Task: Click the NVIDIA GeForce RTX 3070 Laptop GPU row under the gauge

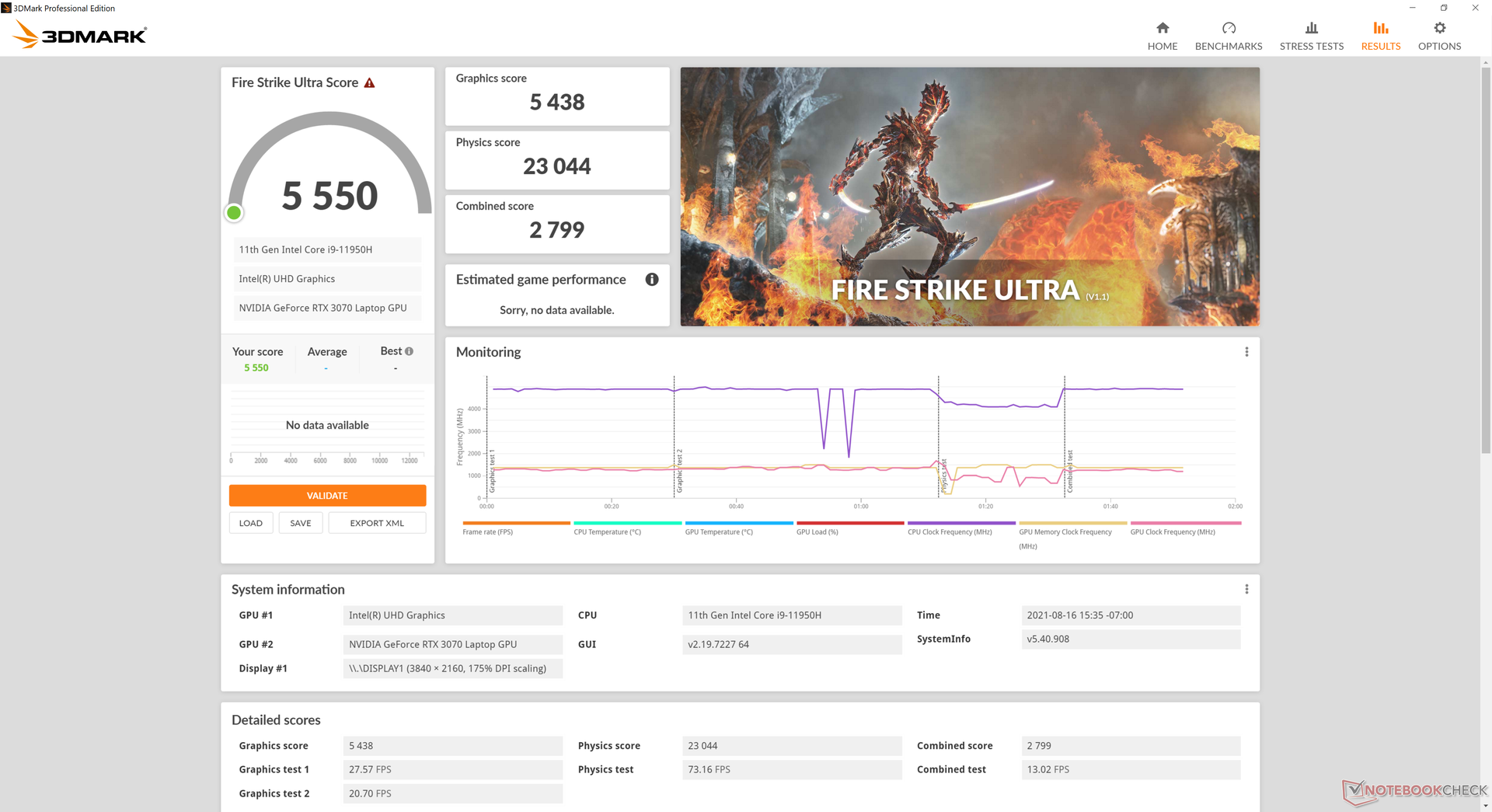Action: [x=327, y=308]
